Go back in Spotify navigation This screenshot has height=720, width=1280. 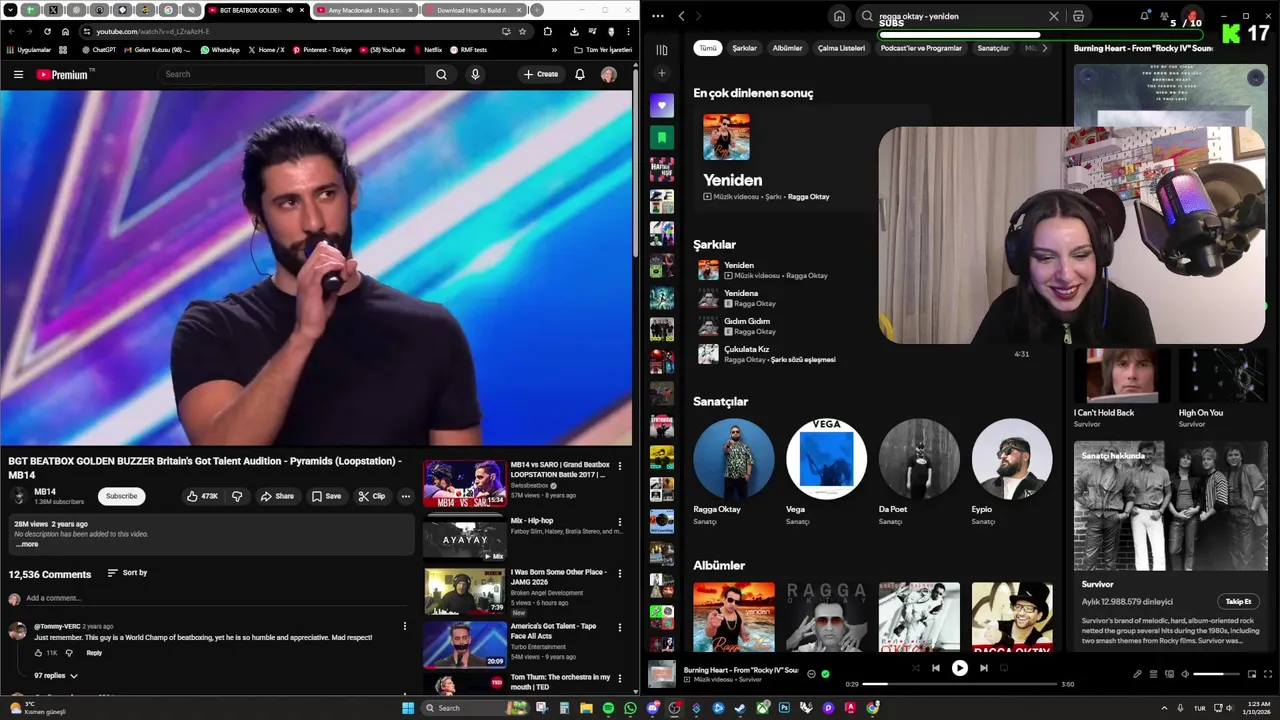click(x=681, y=16)
